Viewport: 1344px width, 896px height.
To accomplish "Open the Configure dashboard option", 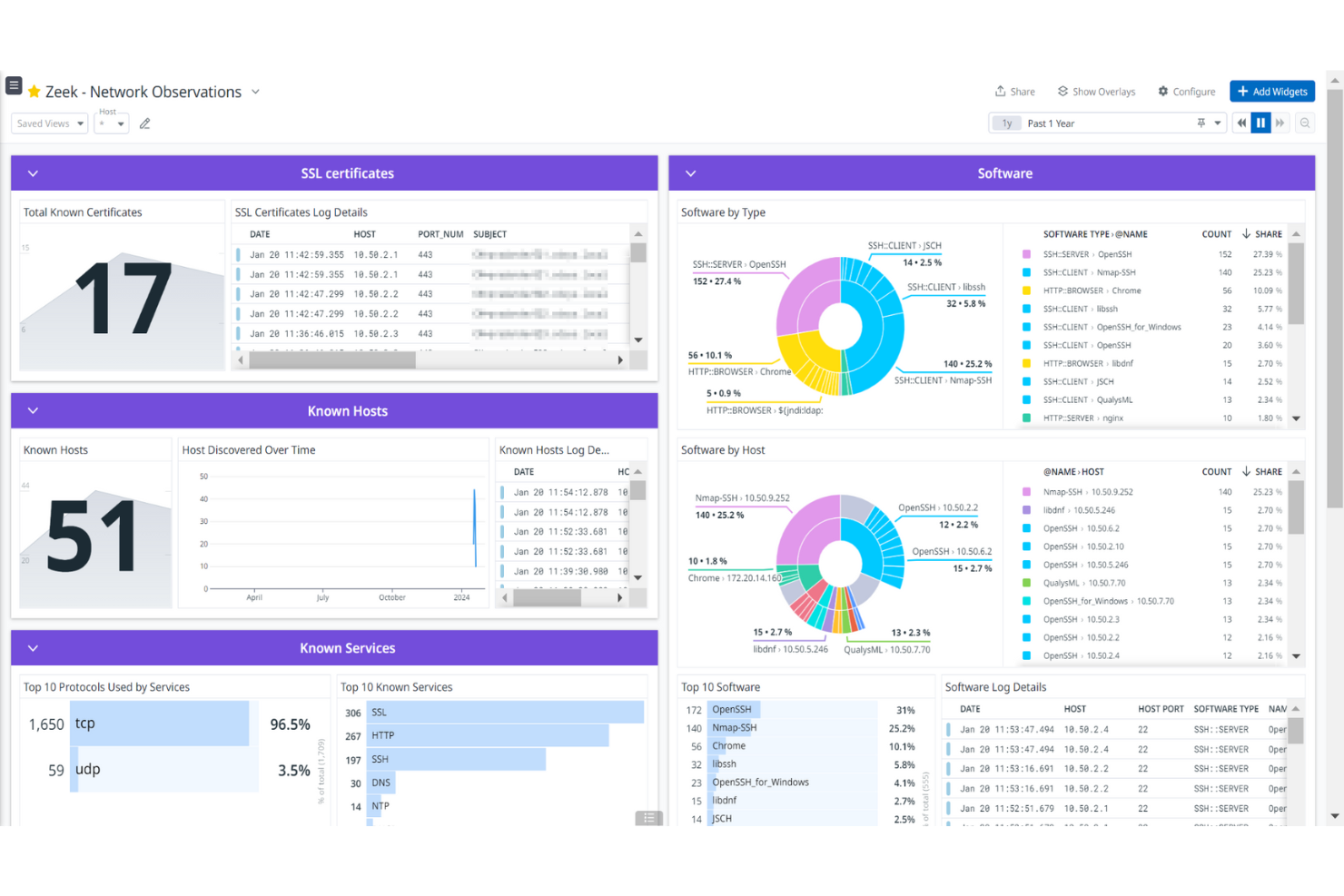I will pos(1186,92).
